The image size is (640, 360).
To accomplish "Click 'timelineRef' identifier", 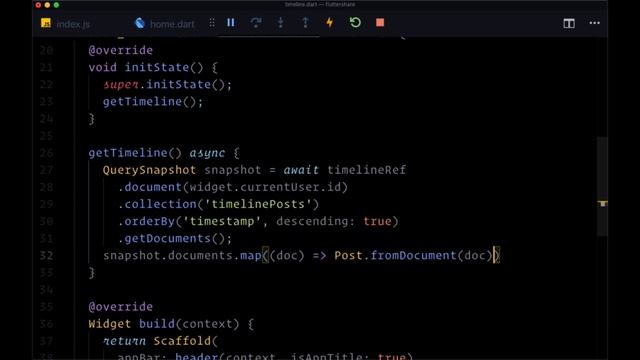I will [x=367, y=170].
